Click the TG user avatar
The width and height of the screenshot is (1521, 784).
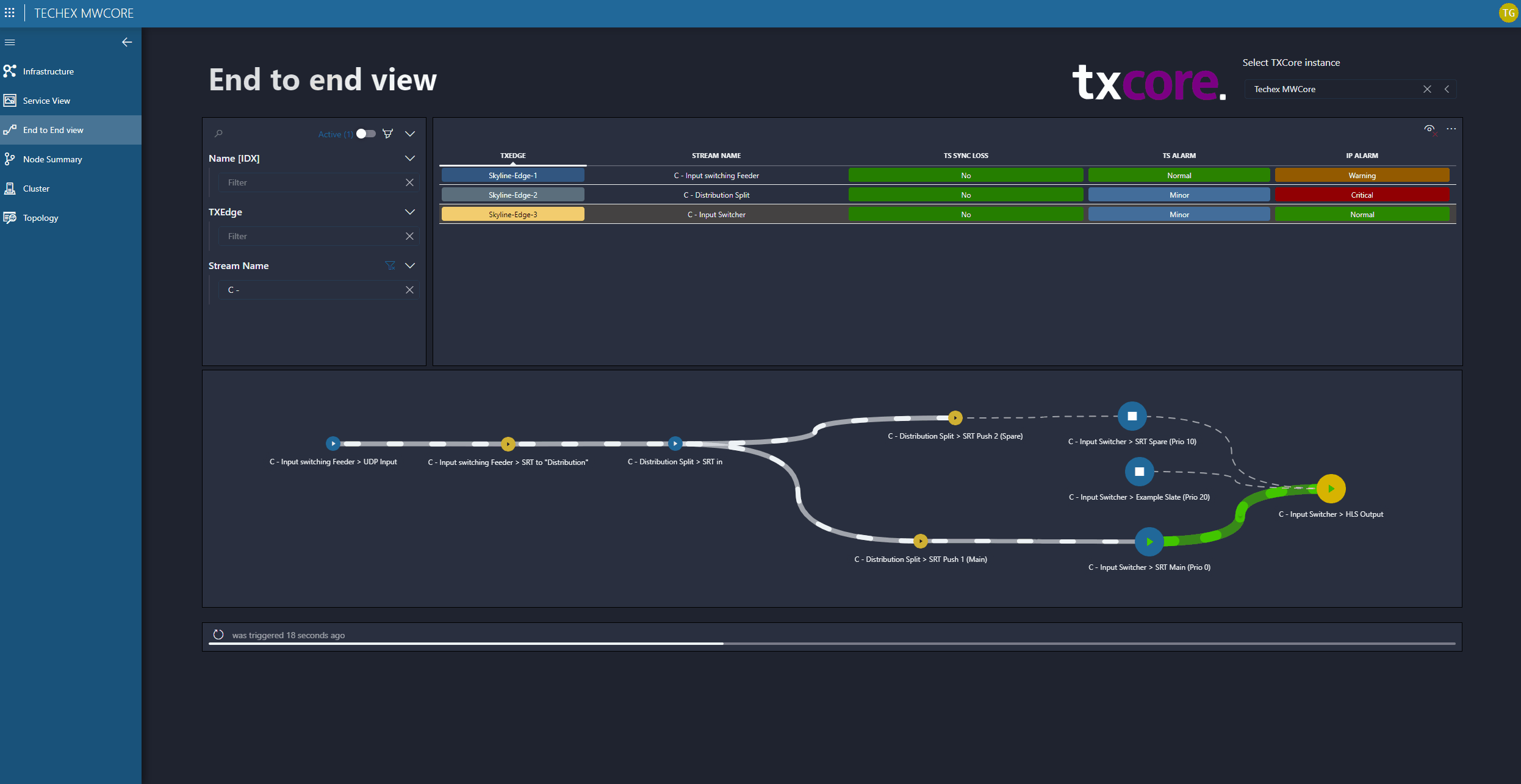pyautogui.click(x=1508, y=13)
